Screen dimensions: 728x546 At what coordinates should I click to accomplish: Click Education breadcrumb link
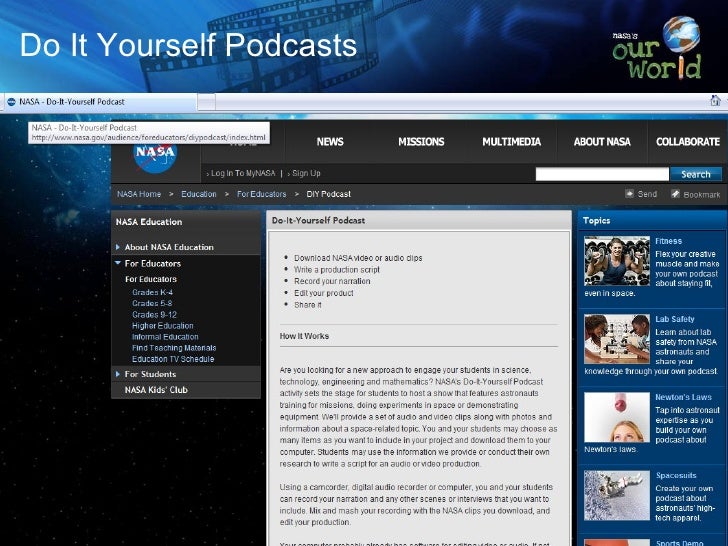click(199, 194)
